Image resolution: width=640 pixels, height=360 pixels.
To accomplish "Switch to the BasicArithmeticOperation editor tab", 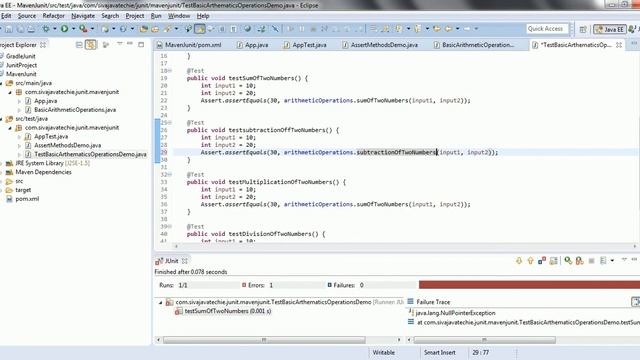I will (x=474, y=45).
